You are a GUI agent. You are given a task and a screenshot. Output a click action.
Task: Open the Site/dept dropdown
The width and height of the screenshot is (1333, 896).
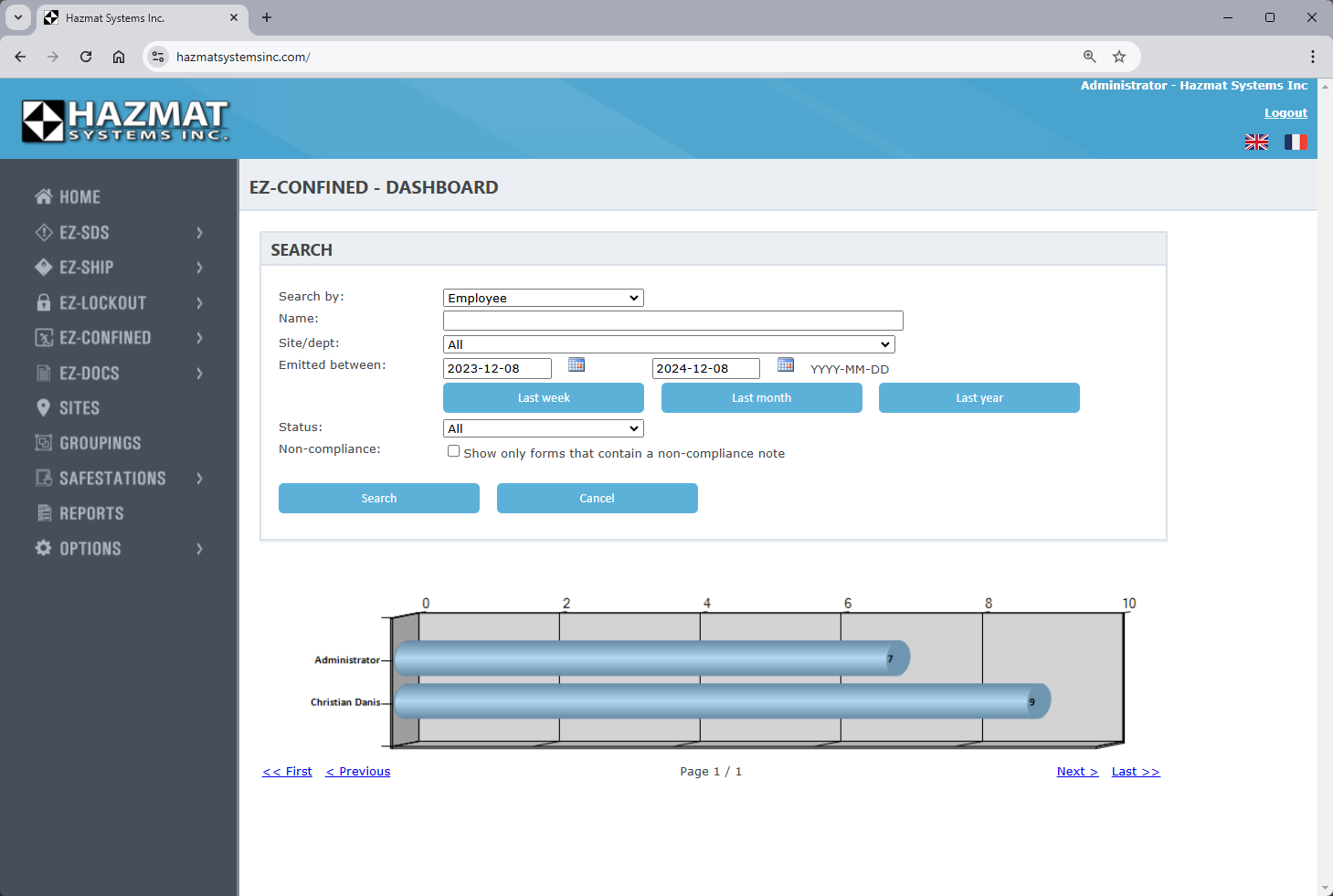point(668,344)
